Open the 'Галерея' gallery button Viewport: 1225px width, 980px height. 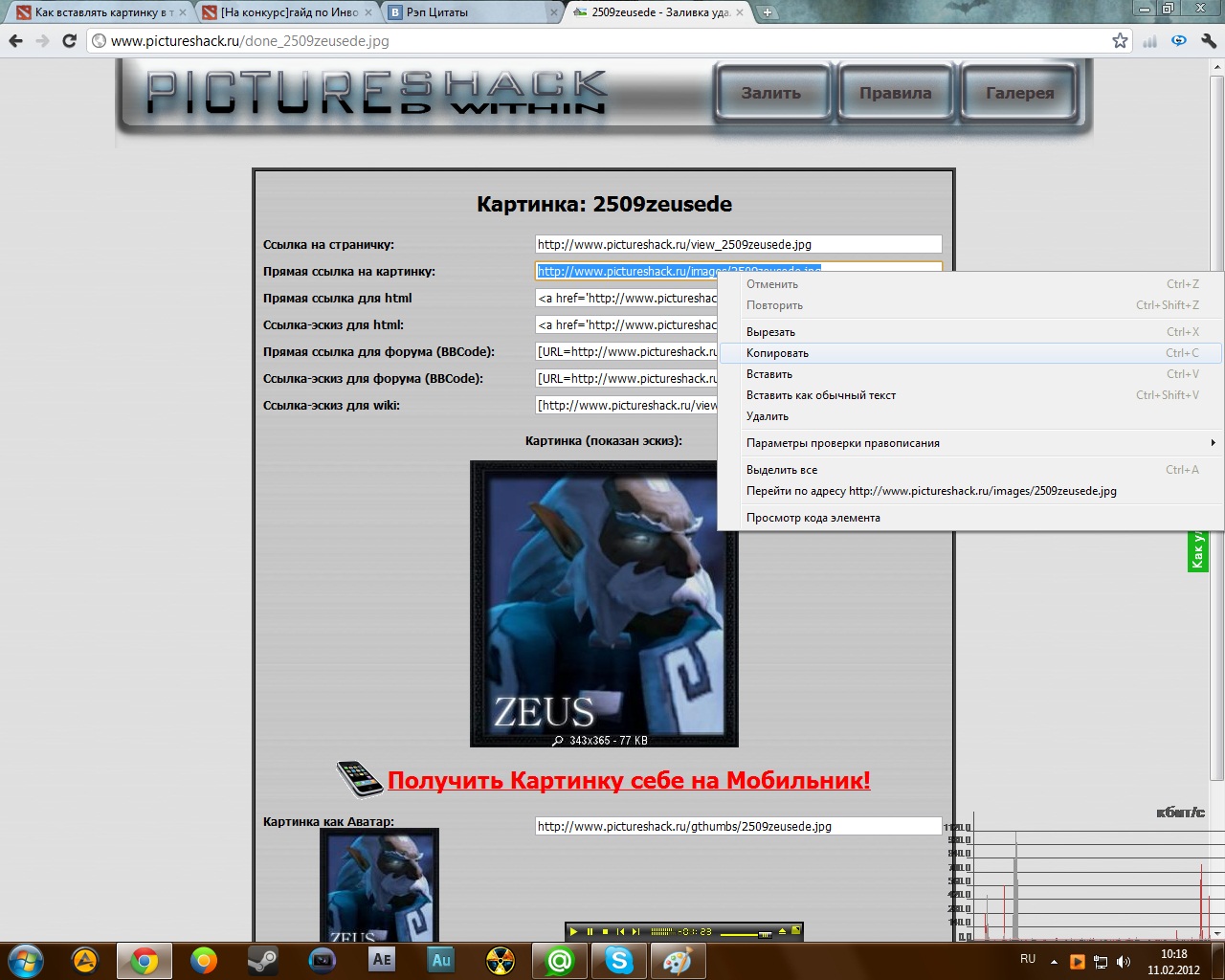click(1020, 93)
